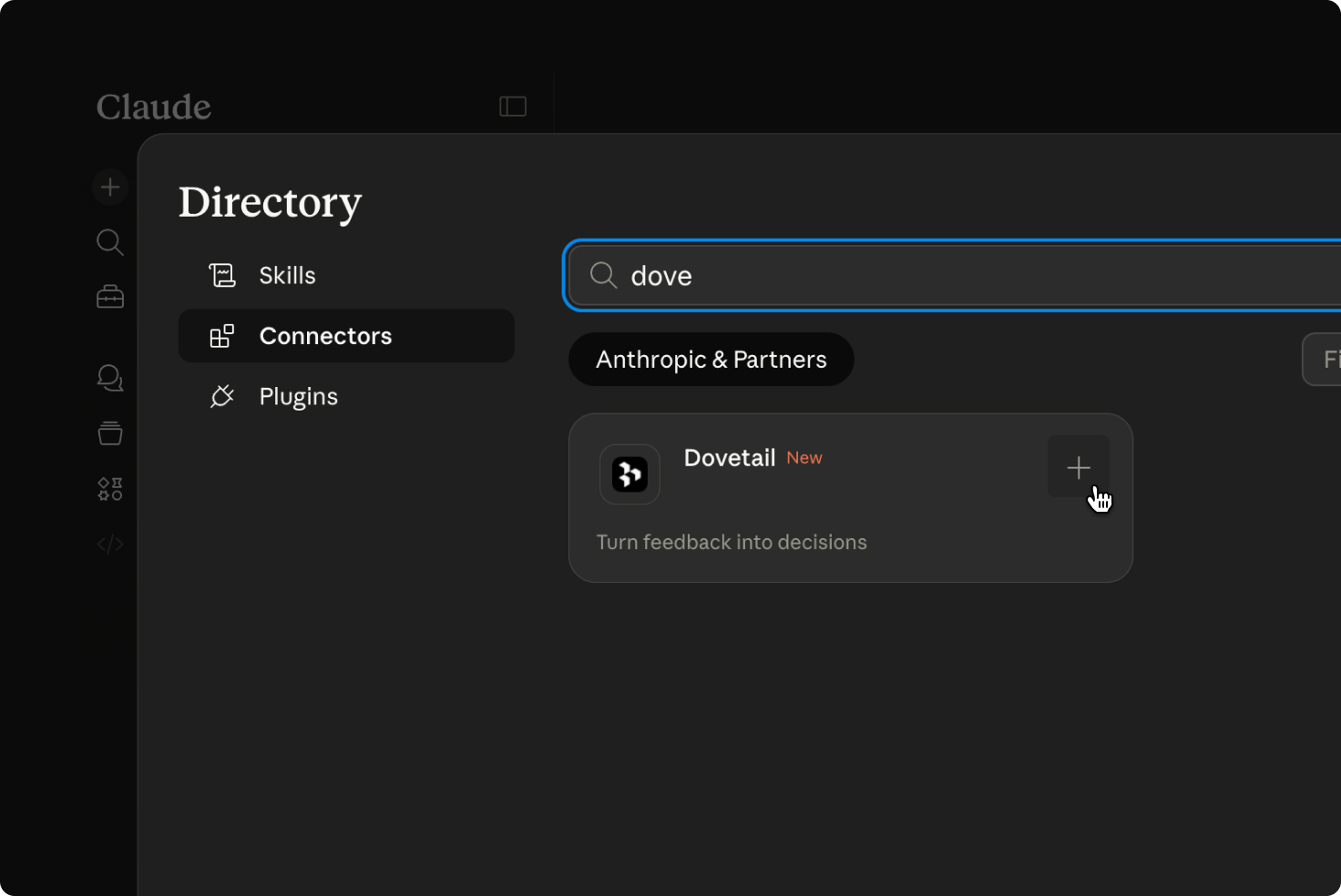Add the Dovetail connector with plus button
Screen dimensions: 1341x896
(1079, 467)
